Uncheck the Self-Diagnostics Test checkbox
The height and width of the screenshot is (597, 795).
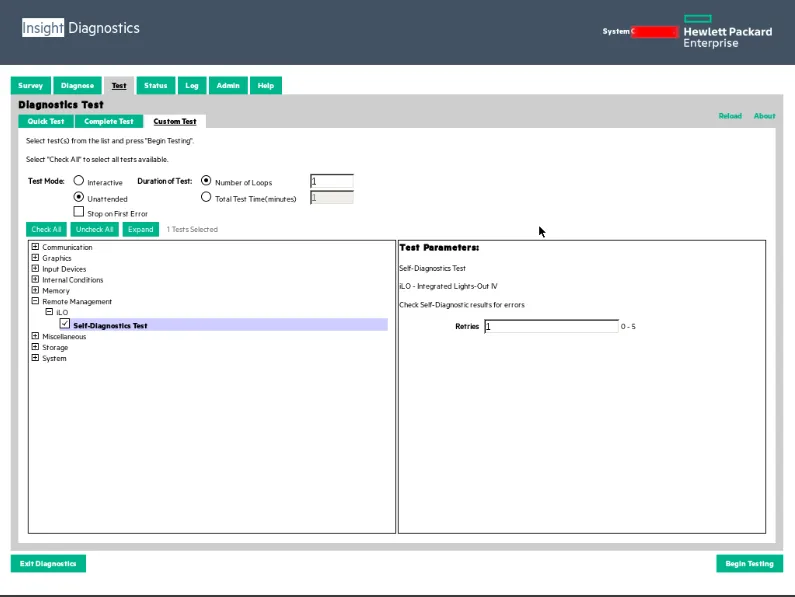[x=64, y=324]
